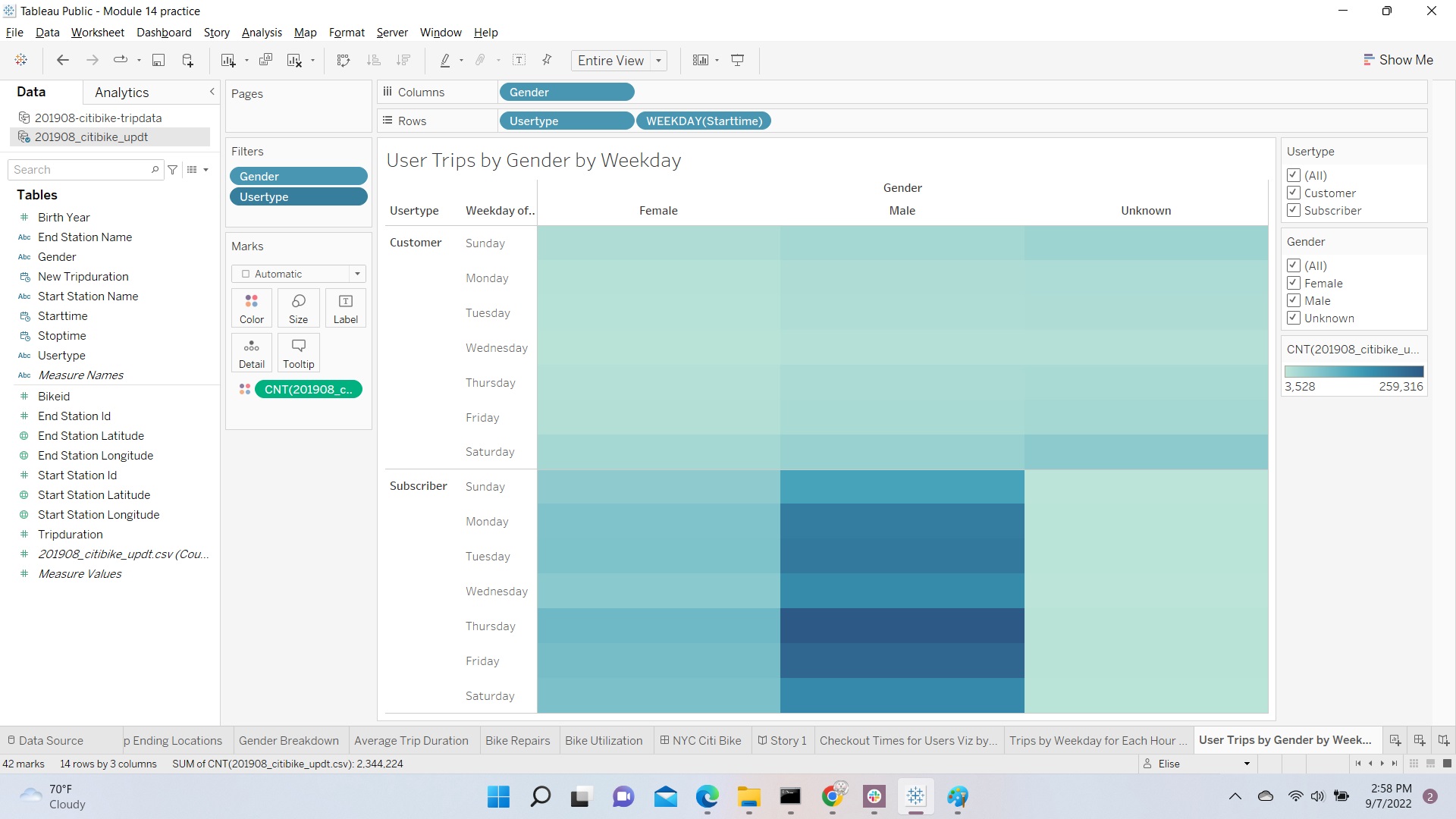Click the Save icon in toolbar
Viewport: 1456px width, 819px height.
[x=158, y=60]
